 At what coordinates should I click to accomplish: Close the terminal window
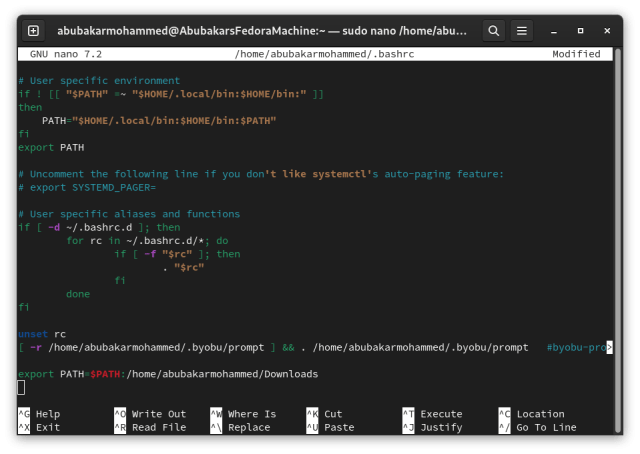[607, 31]
